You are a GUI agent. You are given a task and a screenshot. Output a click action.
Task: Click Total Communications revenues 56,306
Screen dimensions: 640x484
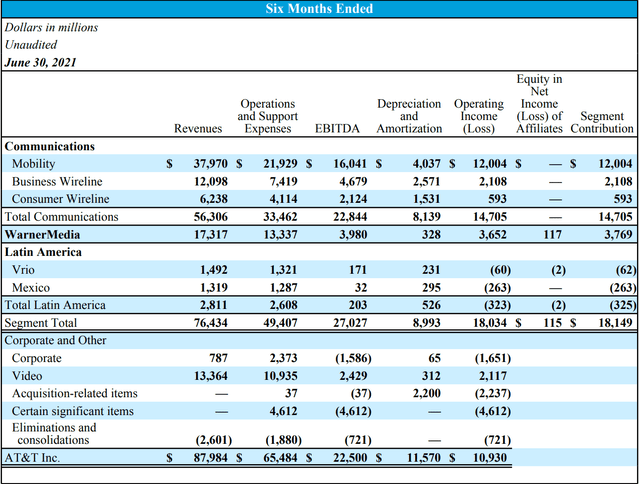pos(210,217)
